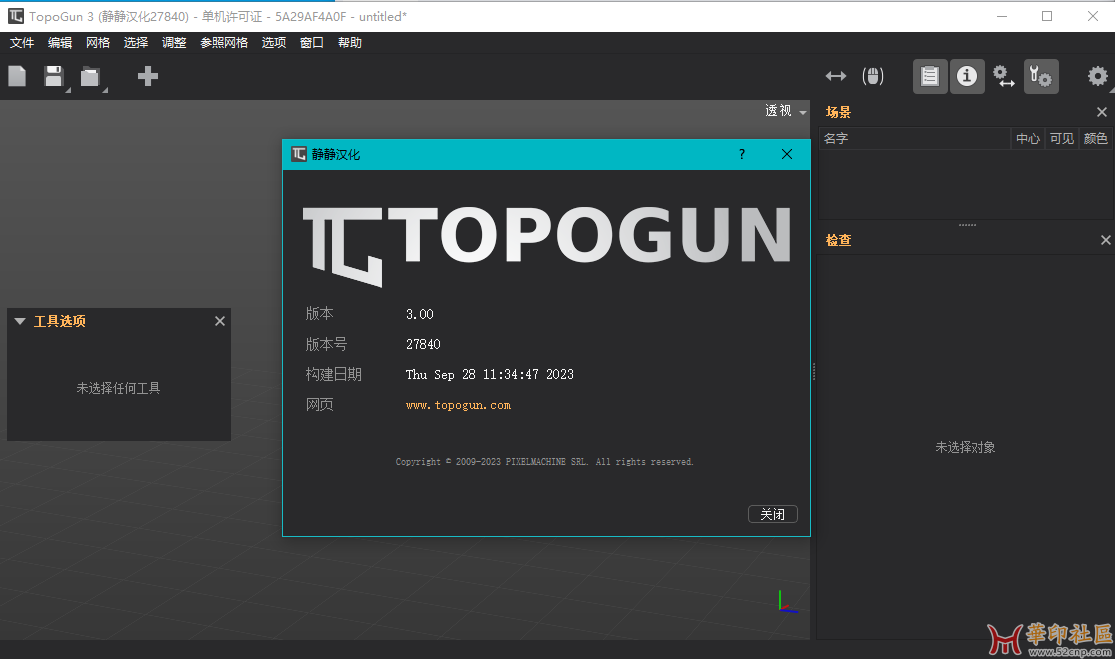Click the plus icon in the toolbar

point(148,76)
